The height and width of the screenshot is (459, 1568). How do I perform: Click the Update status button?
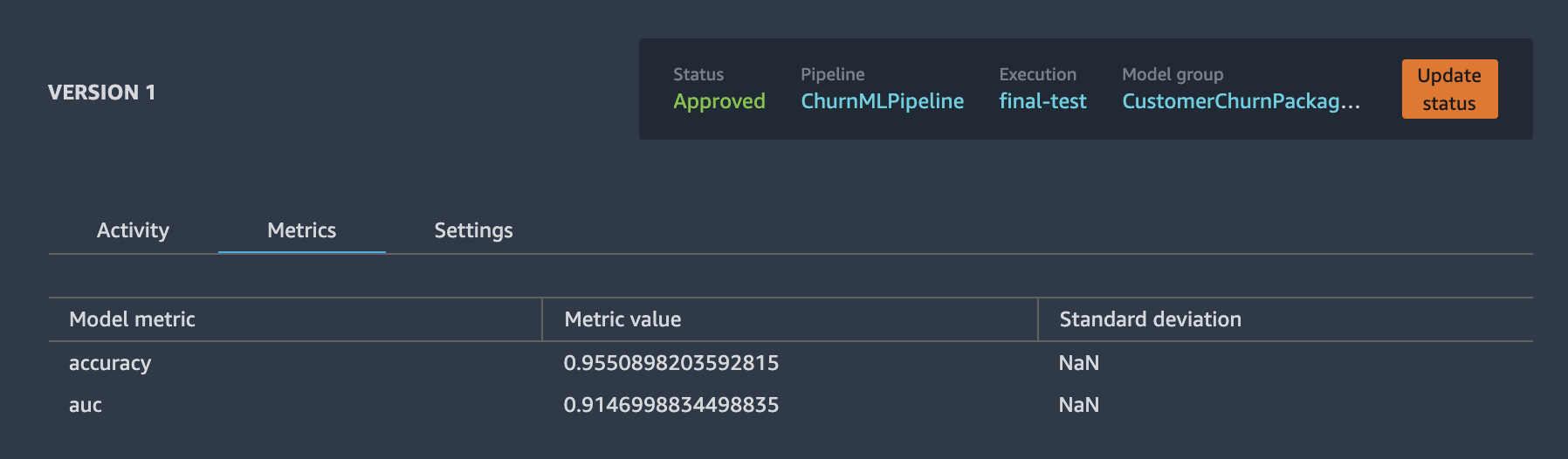(x=1449, y=89)
